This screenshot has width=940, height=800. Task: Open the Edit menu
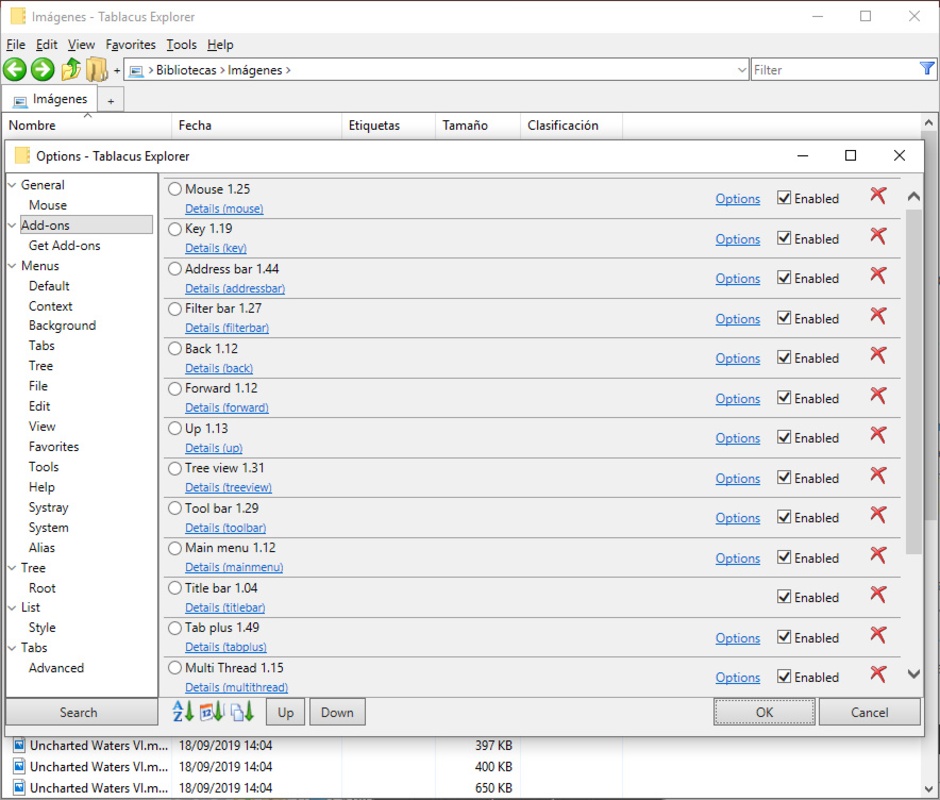click(x=46, y=44)
